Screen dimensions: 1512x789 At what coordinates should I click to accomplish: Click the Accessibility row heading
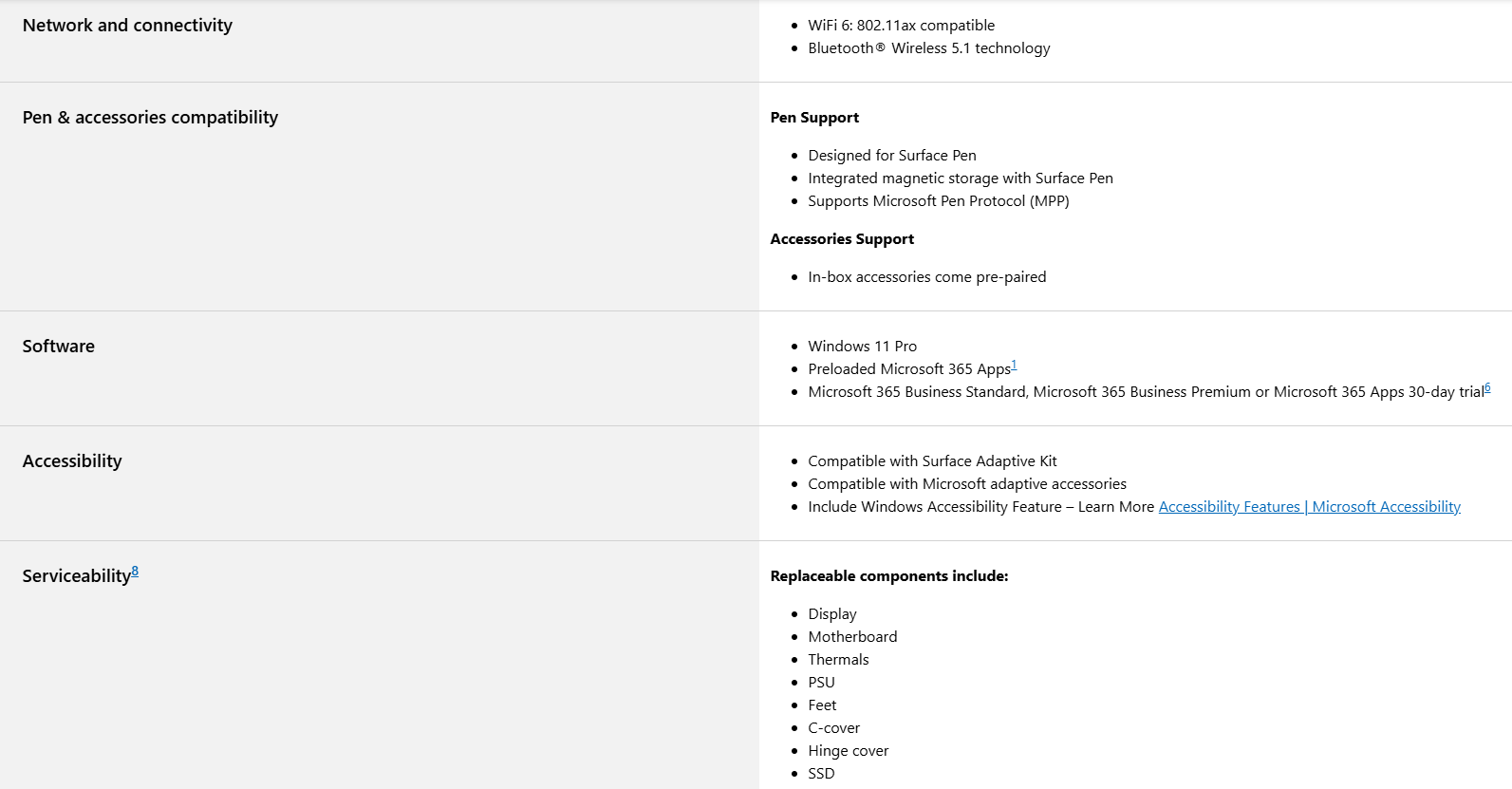click(x=72, y=461)
